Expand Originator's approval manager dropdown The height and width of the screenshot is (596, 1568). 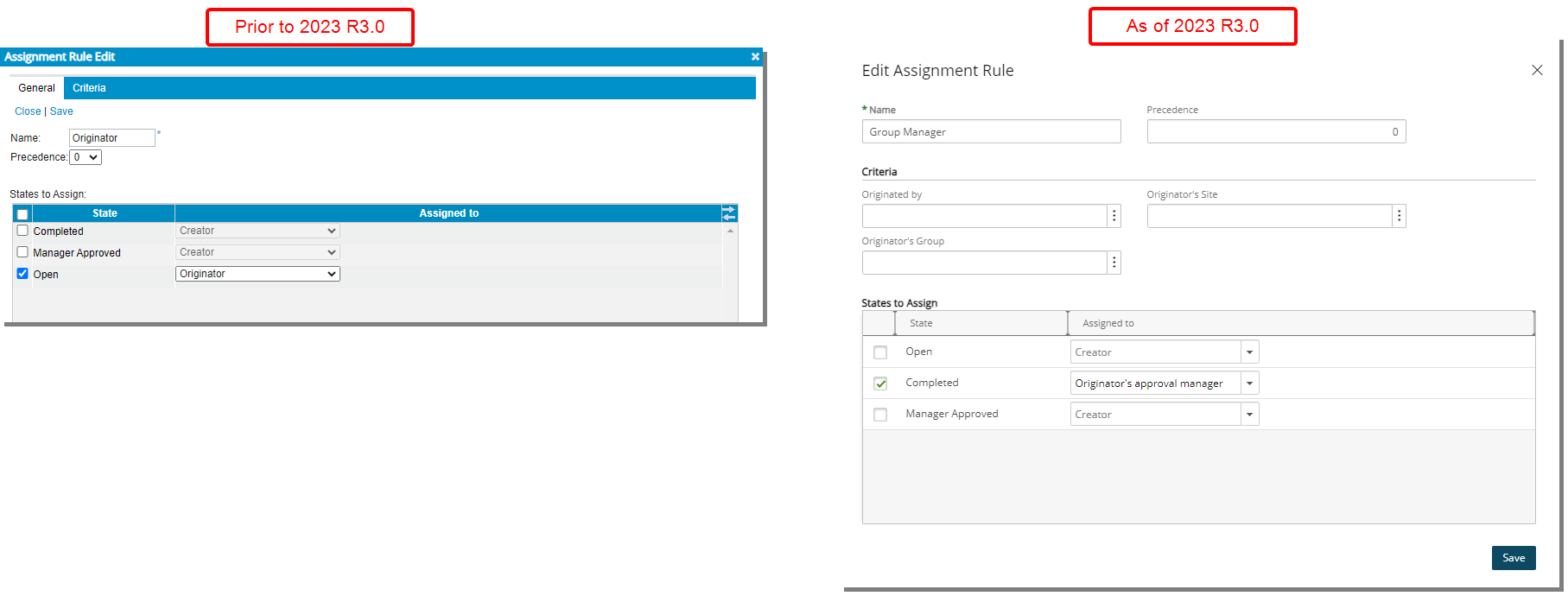coord(1250,384)
